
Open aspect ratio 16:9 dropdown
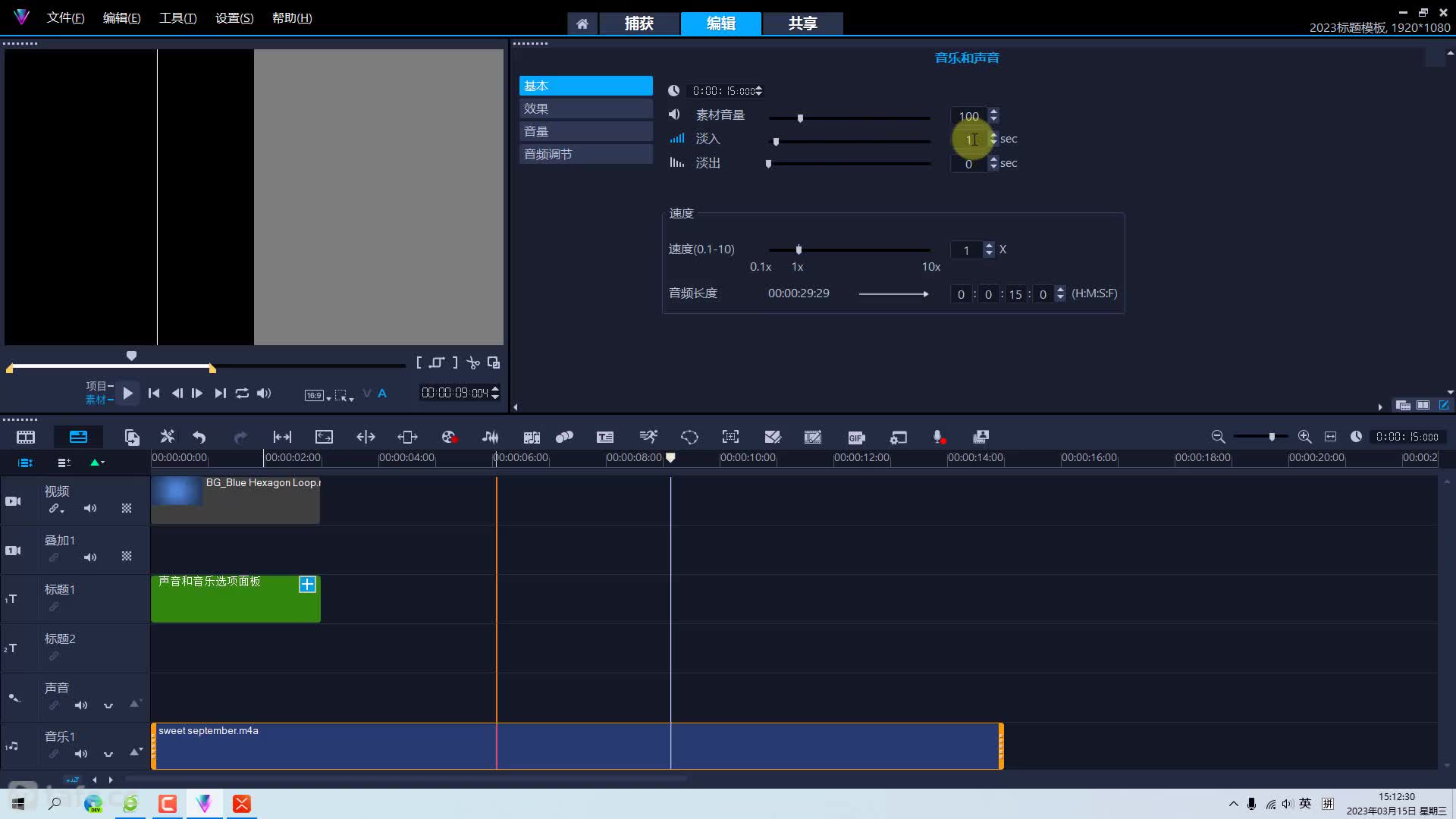[x=318, y=395]
